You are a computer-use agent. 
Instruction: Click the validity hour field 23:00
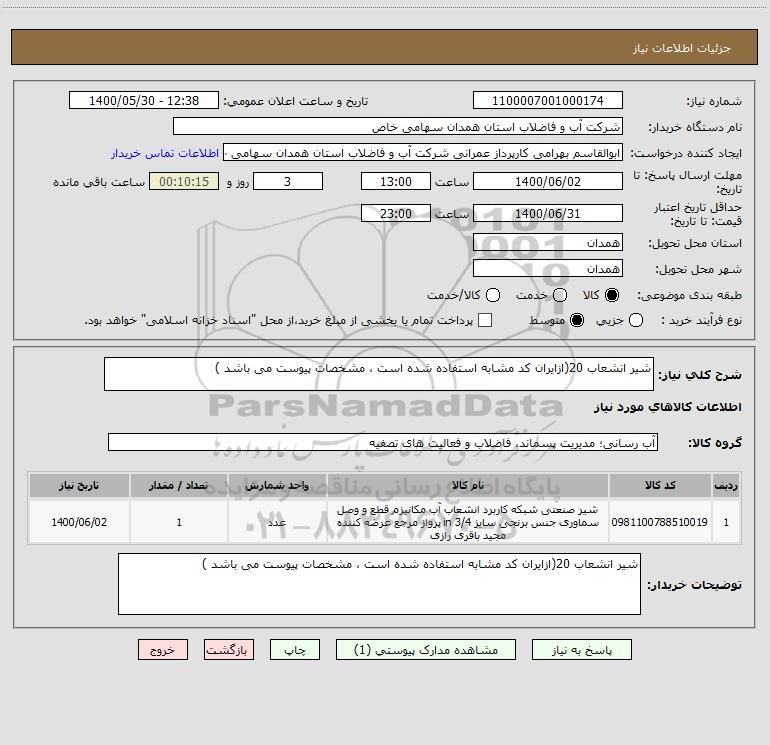pos(396,213)
